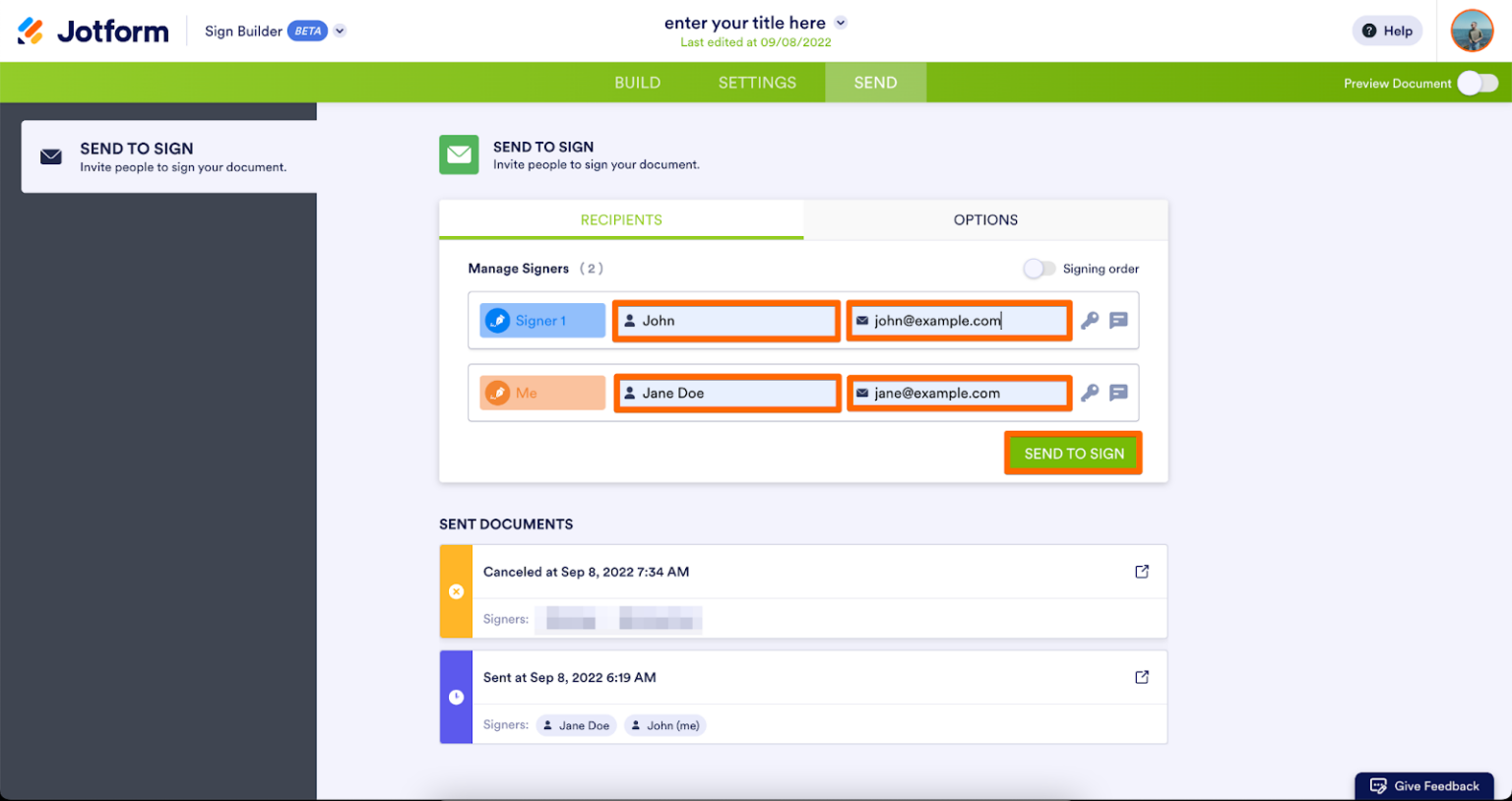This screenshot has height=801, width=1512.
Task: Click the key icon next to Jane's email
Action: (1090, 393)
